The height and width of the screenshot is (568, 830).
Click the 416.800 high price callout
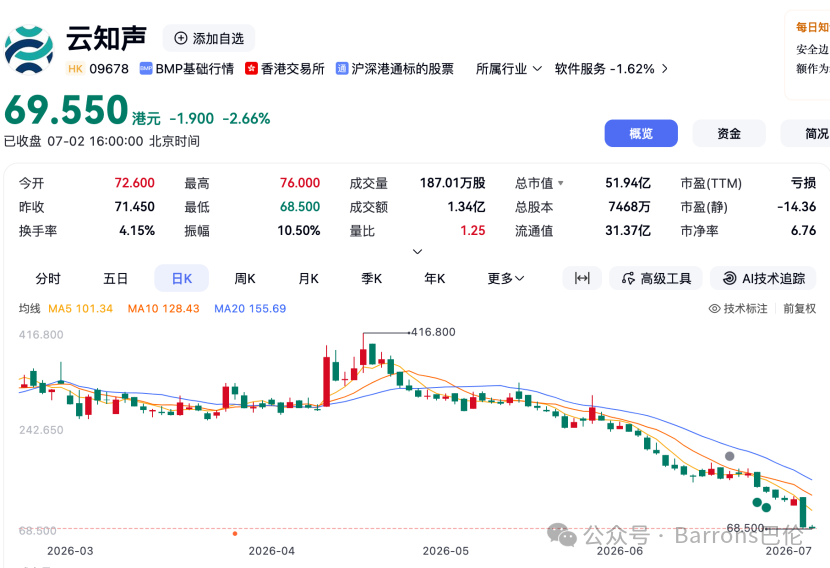point(432,332)
